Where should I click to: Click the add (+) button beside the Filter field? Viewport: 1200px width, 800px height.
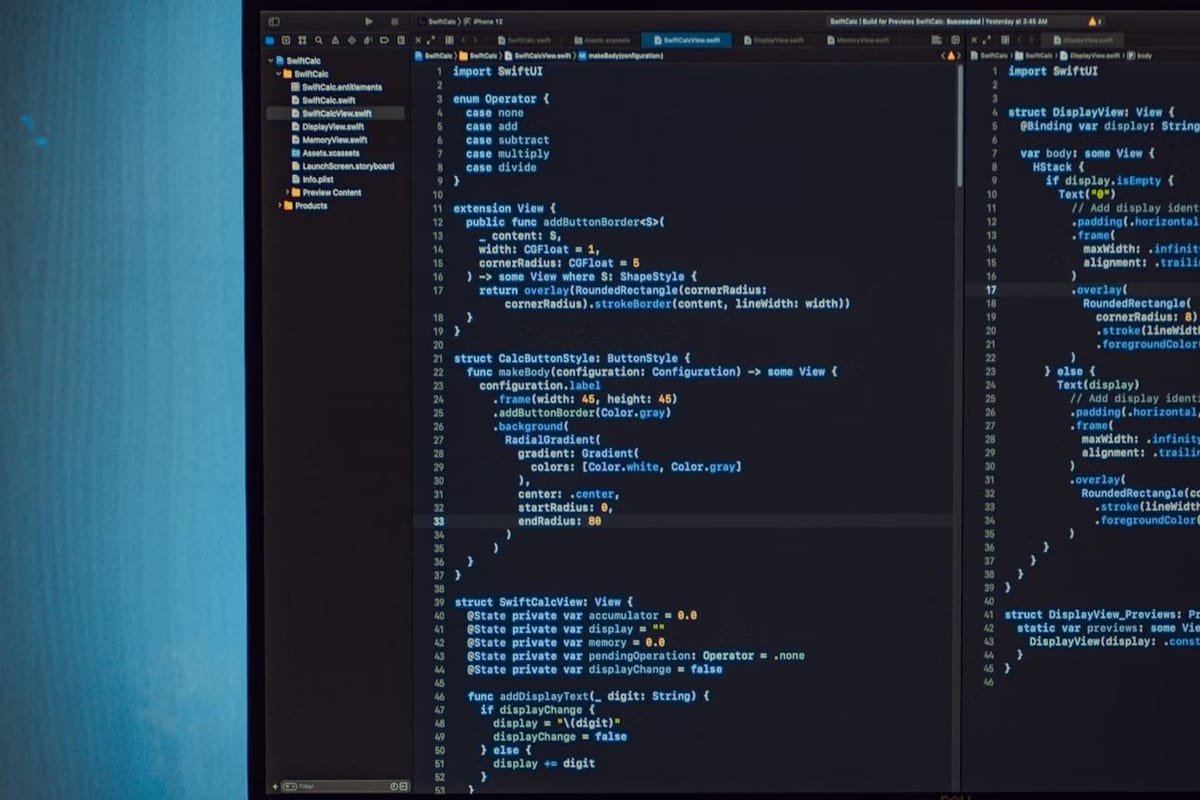[273, 787]
